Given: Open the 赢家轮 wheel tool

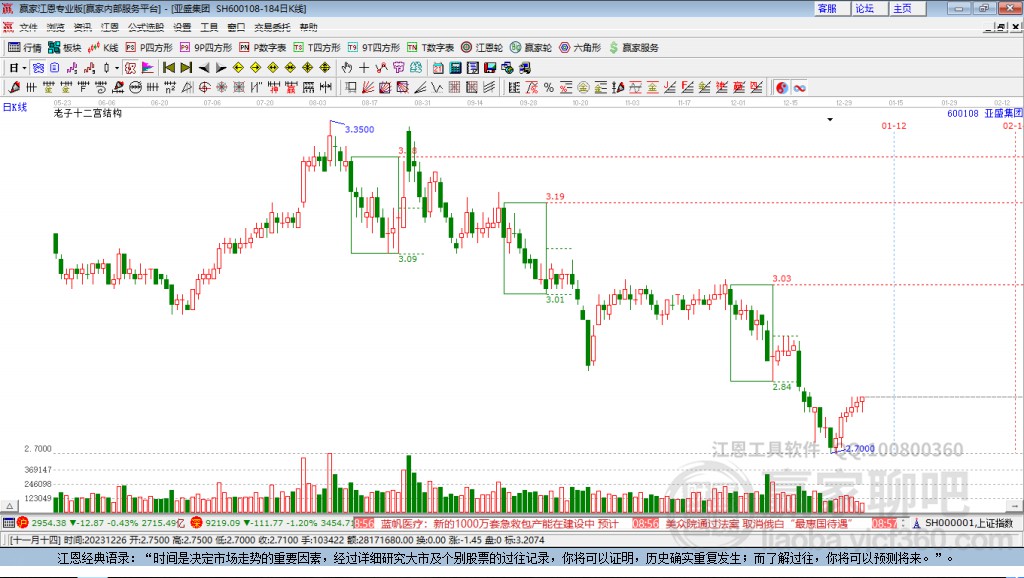Looking at the screenshot, I should (x=531, y=48).
